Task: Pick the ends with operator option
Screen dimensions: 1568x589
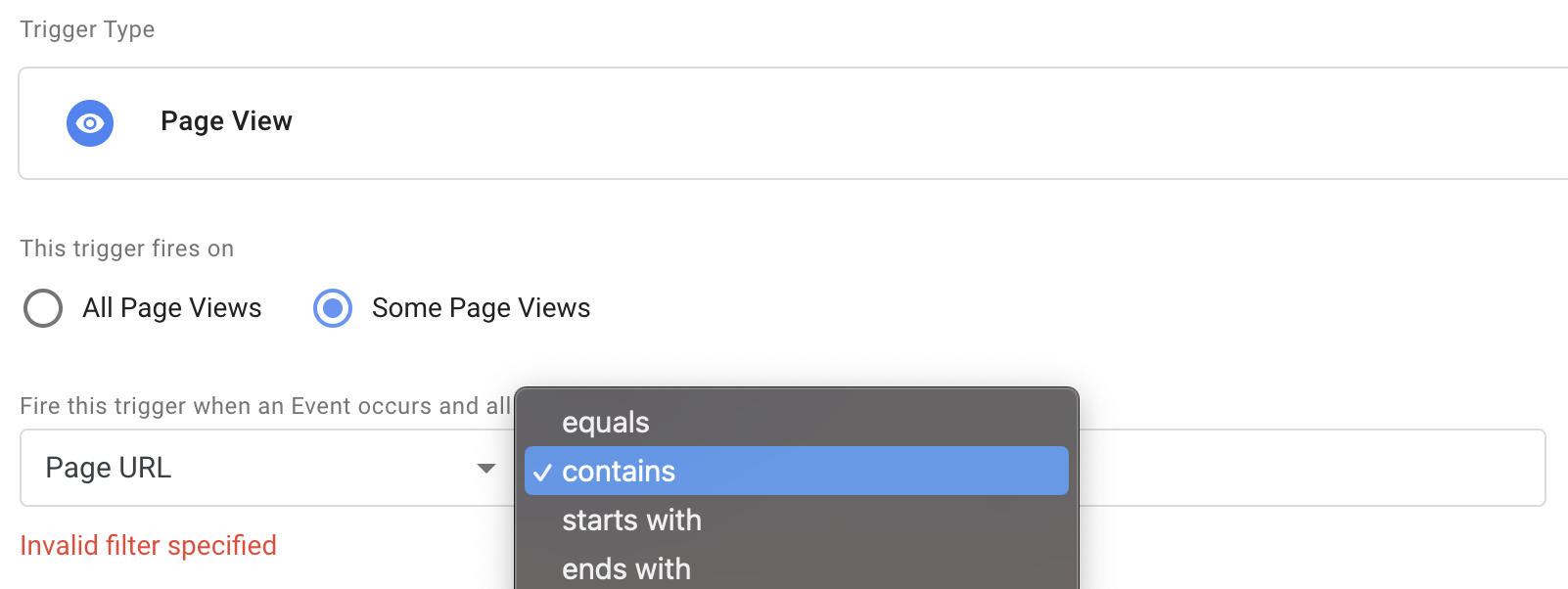Action: point(796,568)
